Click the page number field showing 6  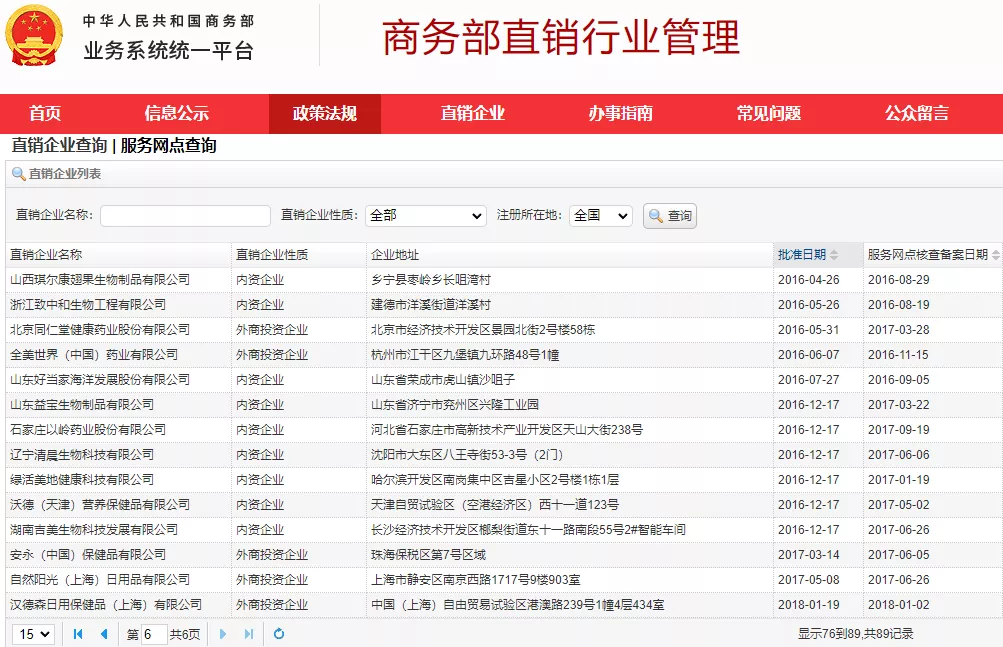point(154,634)
